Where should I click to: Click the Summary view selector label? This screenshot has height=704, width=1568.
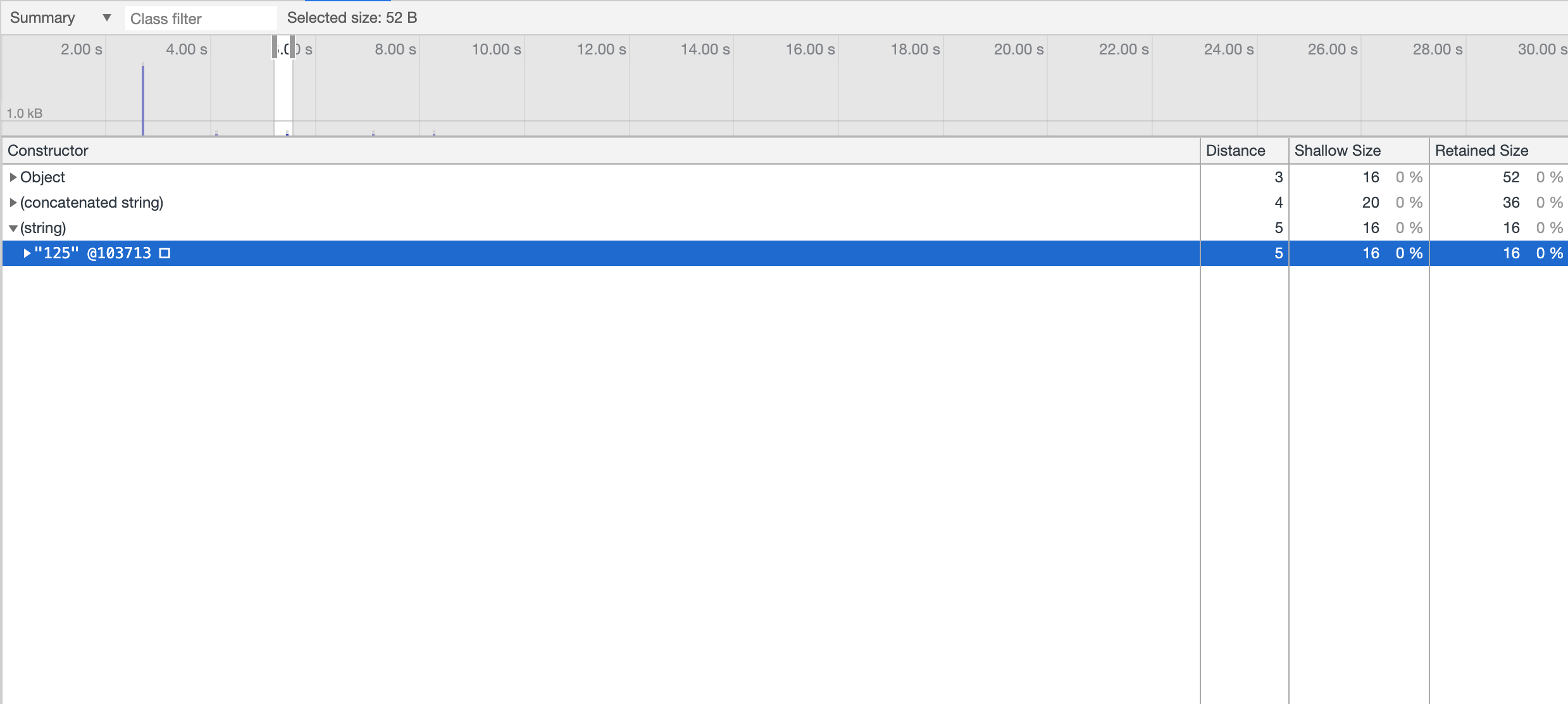pos(42,18)
